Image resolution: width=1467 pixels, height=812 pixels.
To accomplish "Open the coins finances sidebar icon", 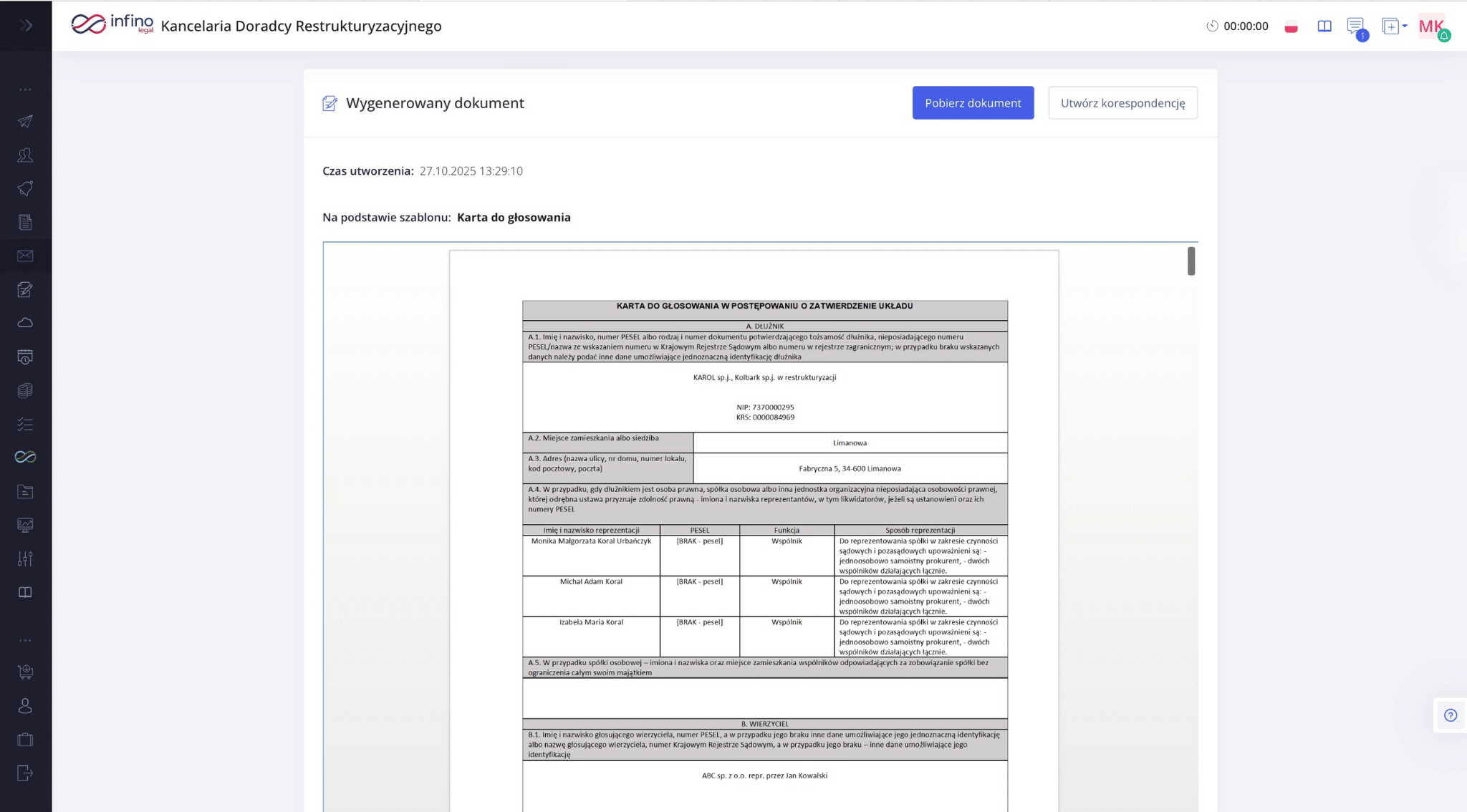I will pos(25,390).
